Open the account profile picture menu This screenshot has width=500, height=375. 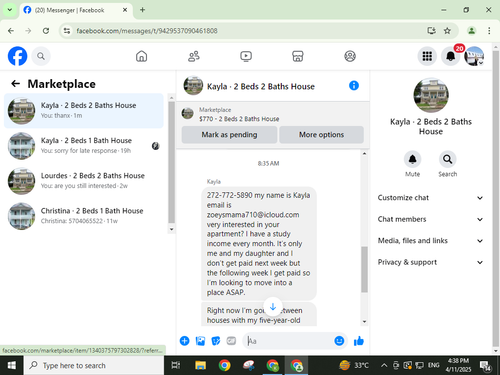474,56
